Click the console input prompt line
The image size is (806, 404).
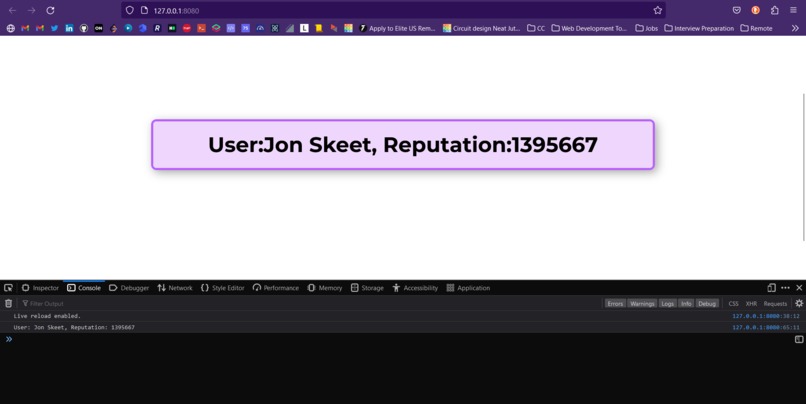[401, 339]
